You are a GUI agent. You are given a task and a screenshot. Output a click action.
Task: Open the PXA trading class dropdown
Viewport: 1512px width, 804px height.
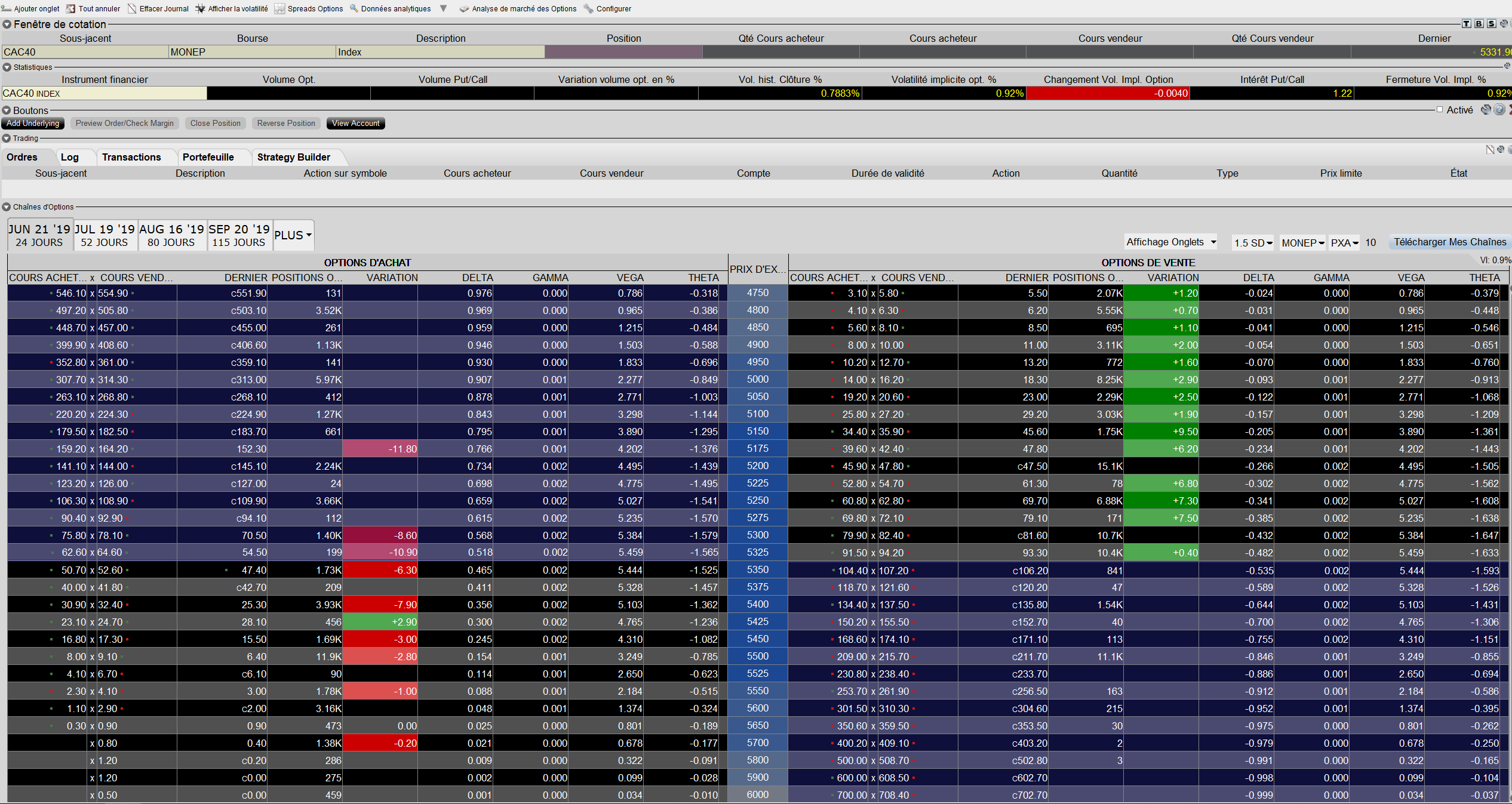[x=1344, y=243]
